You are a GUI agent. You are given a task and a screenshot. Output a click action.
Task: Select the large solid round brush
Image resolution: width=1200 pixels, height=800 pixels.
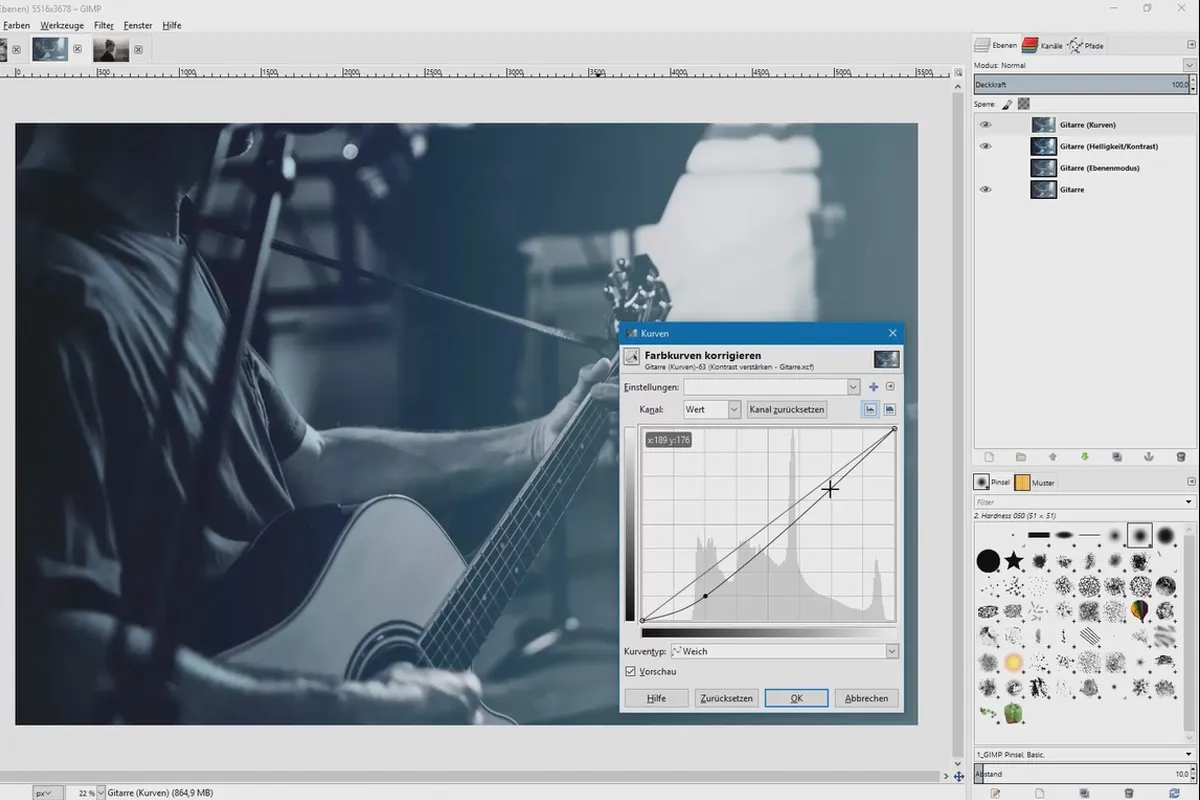pos(988,560)
